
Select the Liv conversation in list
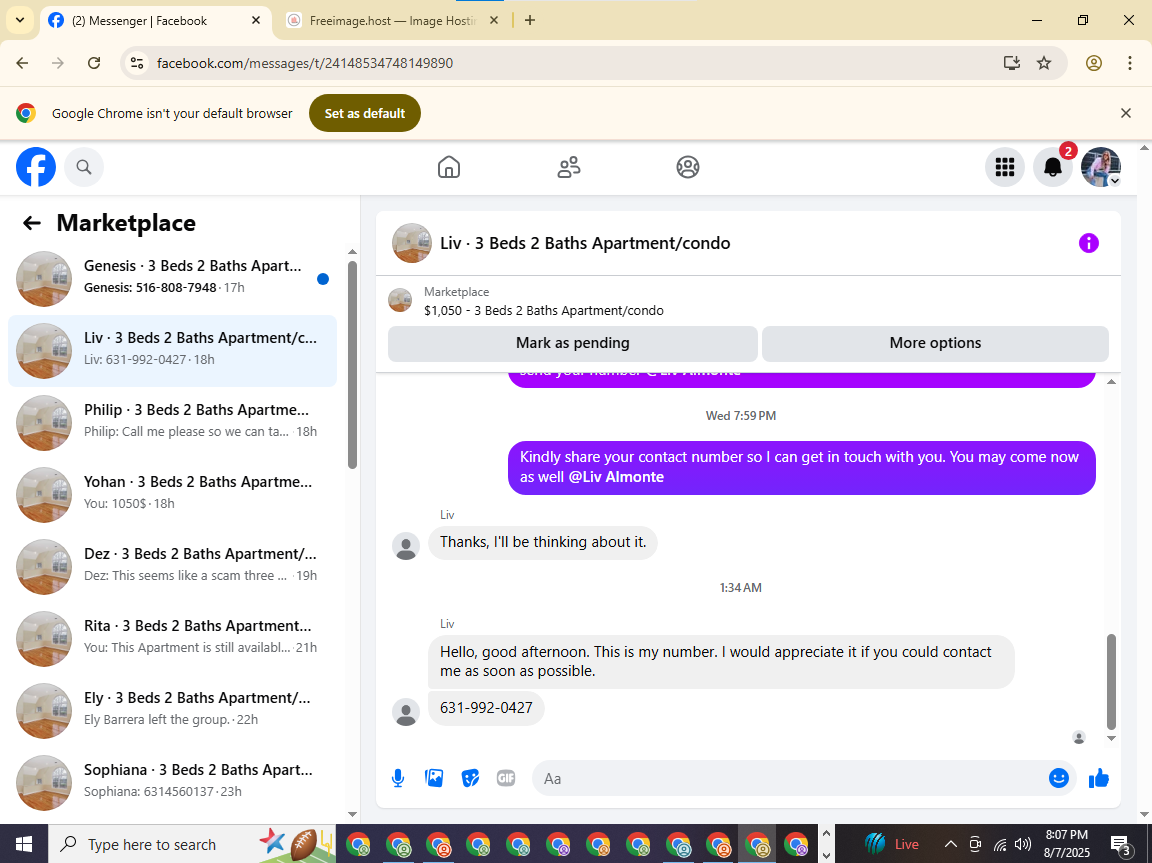[173, 351]
